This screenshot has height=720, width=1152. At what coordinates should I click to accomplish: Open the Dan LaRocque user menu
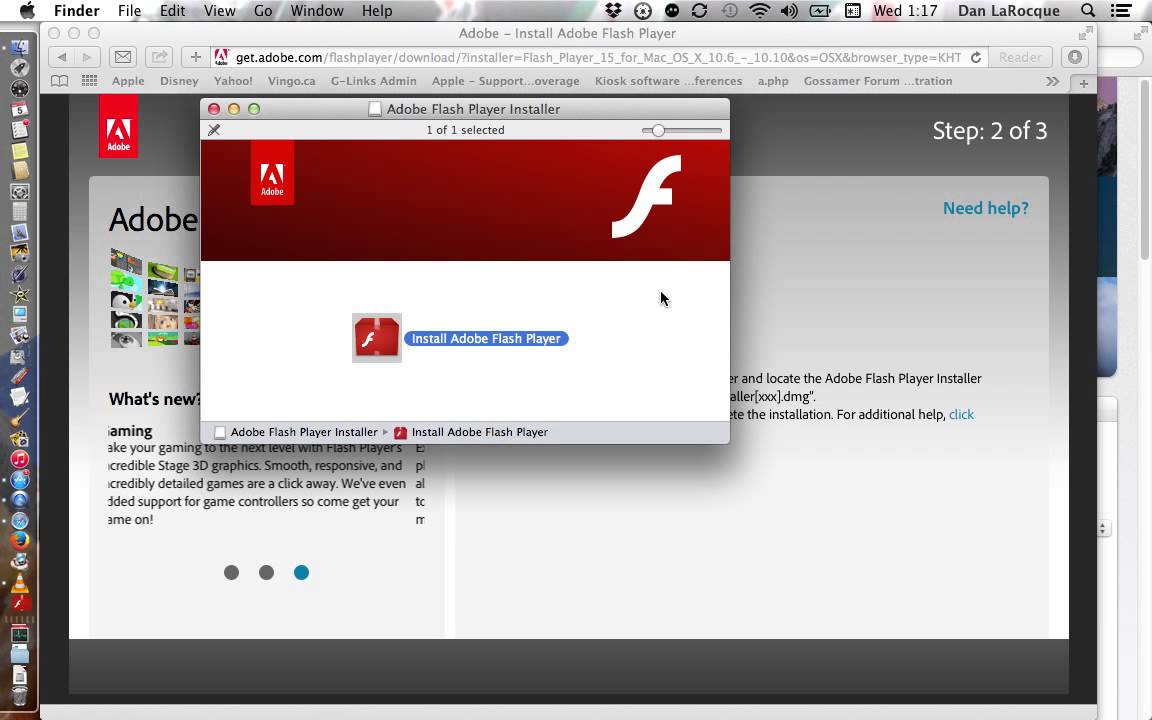coord(1009,11)
